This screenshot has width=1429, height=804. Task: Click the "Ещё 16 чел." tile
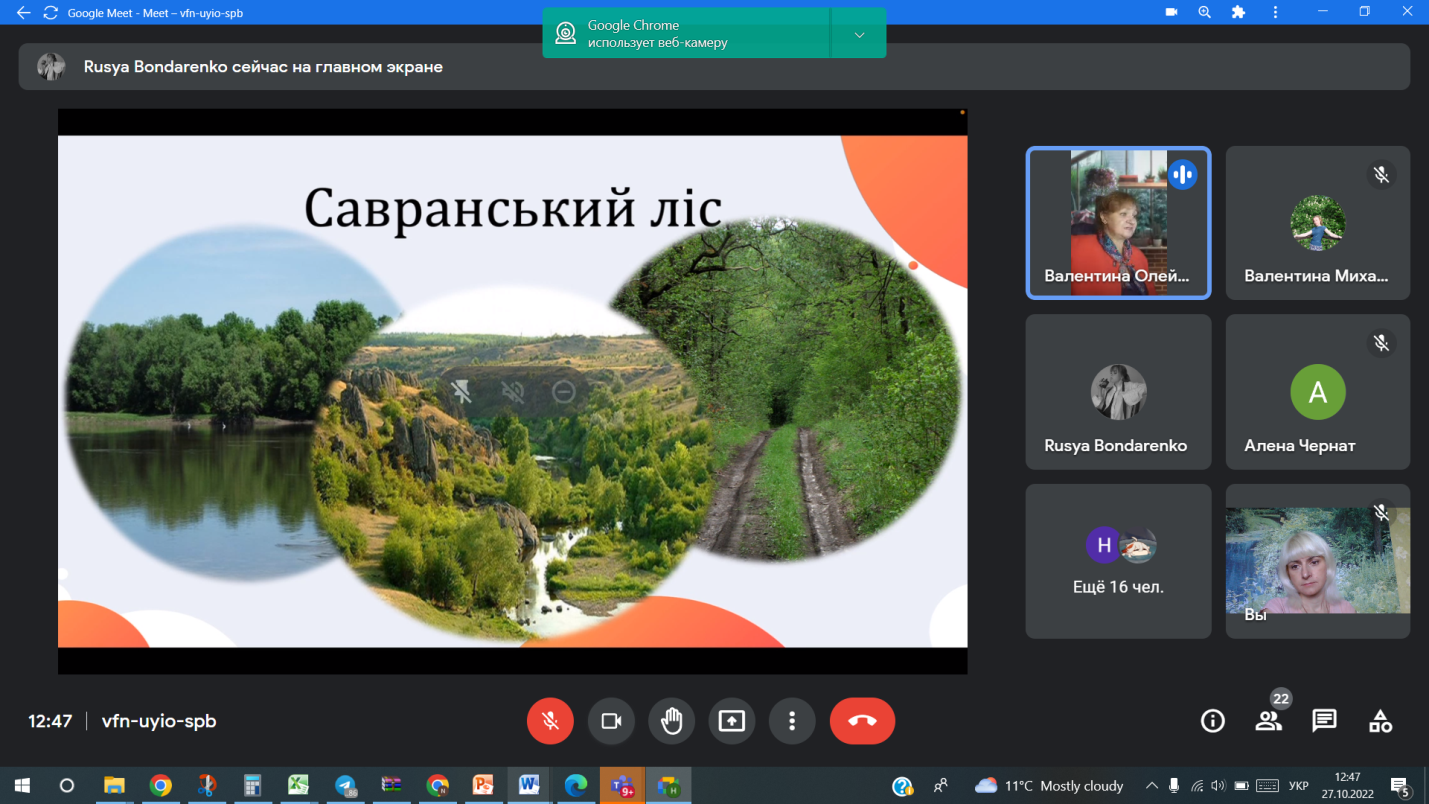click(x=1118, y=561)
